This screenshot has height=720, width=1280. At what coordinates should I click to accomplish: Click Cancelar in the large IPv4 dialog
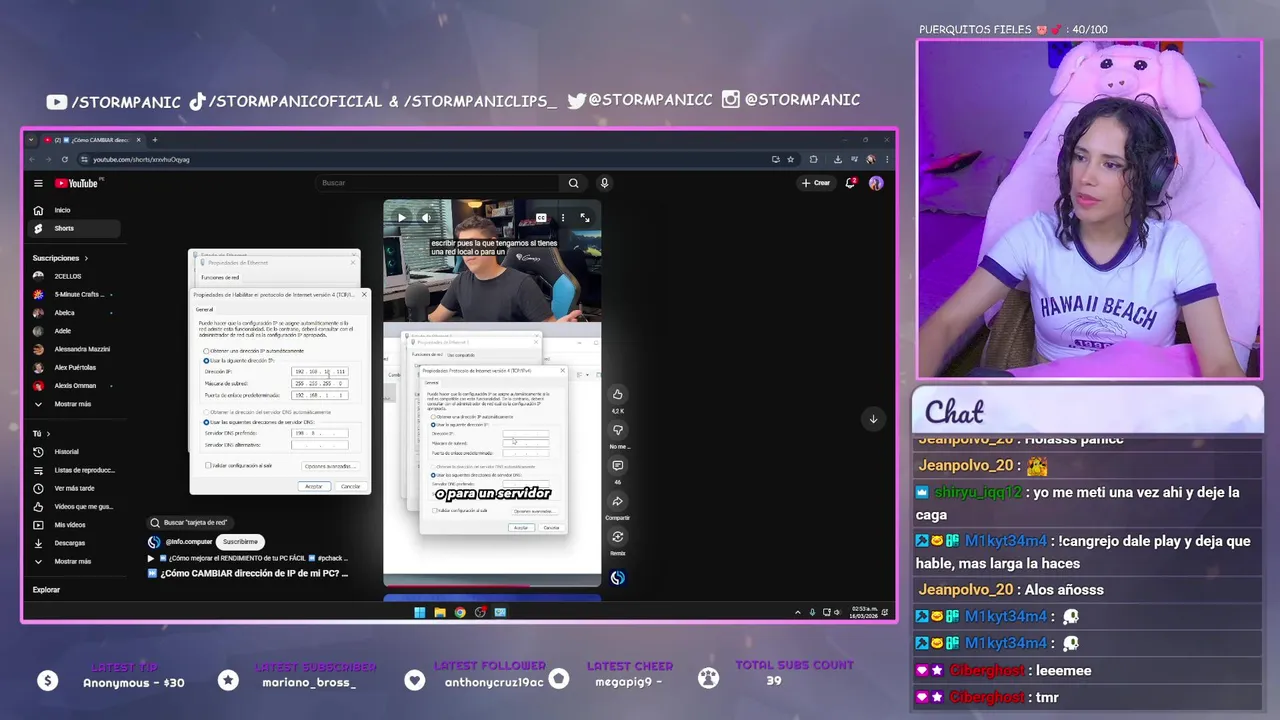350,486
